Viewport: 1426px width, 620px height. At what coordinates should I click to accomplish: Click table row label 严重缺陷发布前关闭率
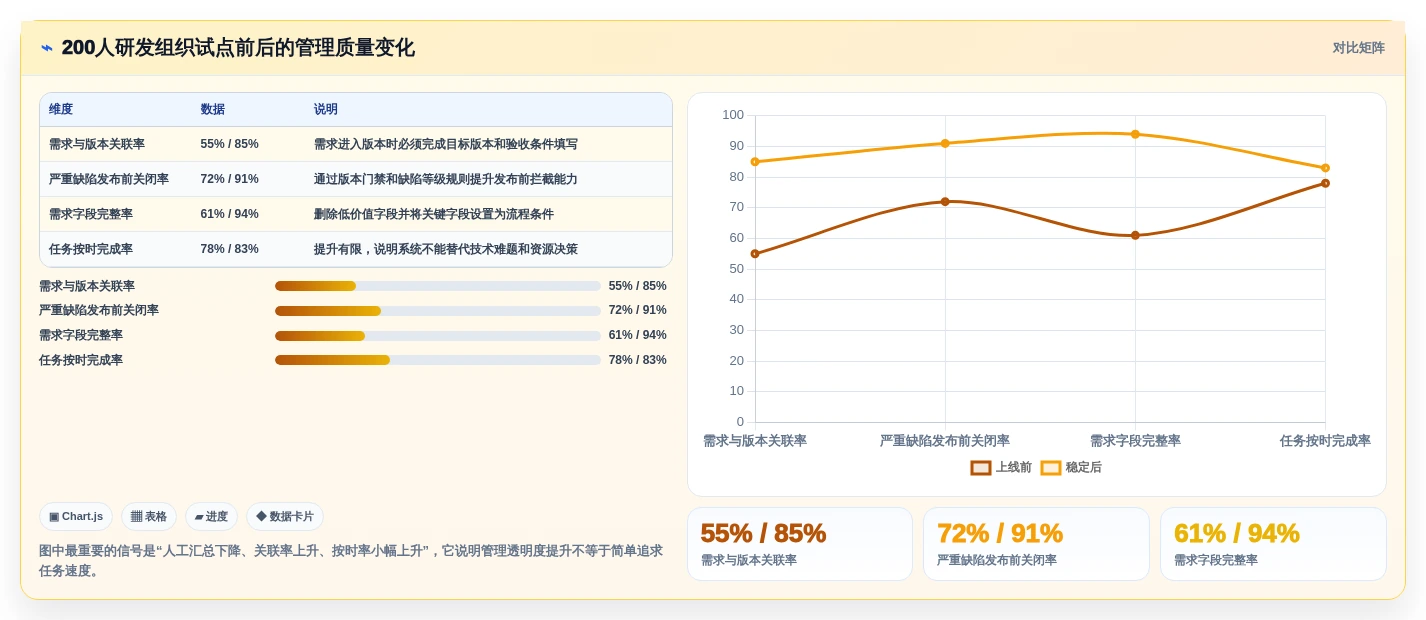tap(109, 179)
